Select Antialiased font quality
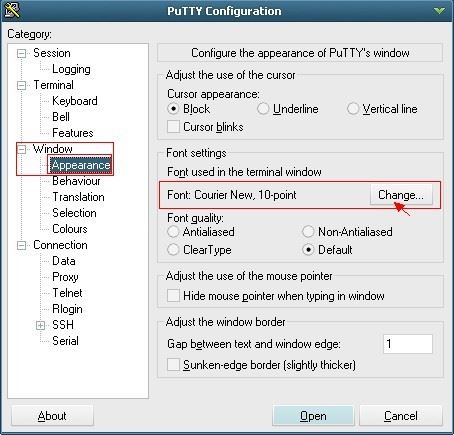This screenshot has height=435, width=454. click(x=173, y=232)
